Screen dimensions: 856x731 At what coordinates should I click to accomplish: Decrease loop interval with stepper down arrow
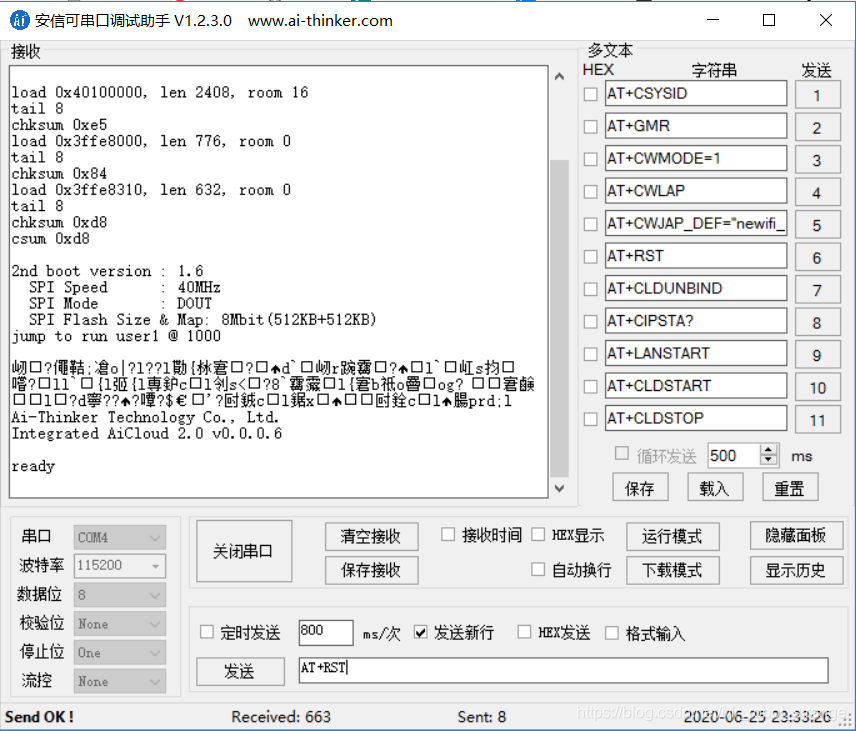(768, 460)
